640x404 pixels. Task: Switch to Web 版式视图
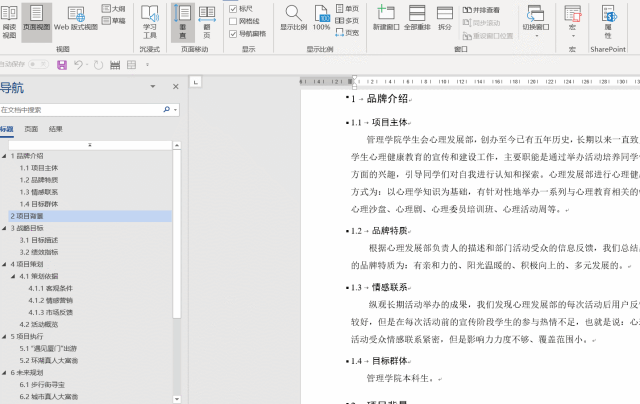pyautogui.click(x=76, y=19)
